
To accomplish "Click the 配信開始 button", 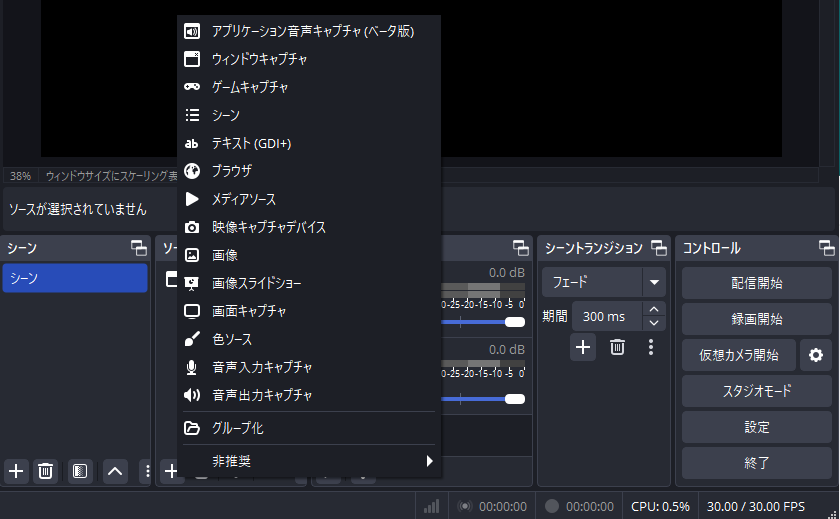I will coord(756,283).
